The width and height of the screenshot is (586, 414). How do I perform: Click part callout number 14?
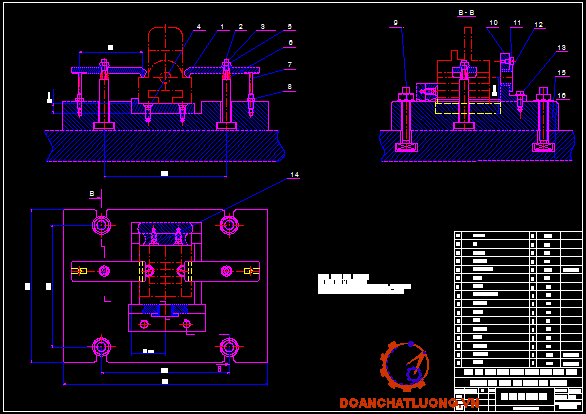click(x=294, y=174)
